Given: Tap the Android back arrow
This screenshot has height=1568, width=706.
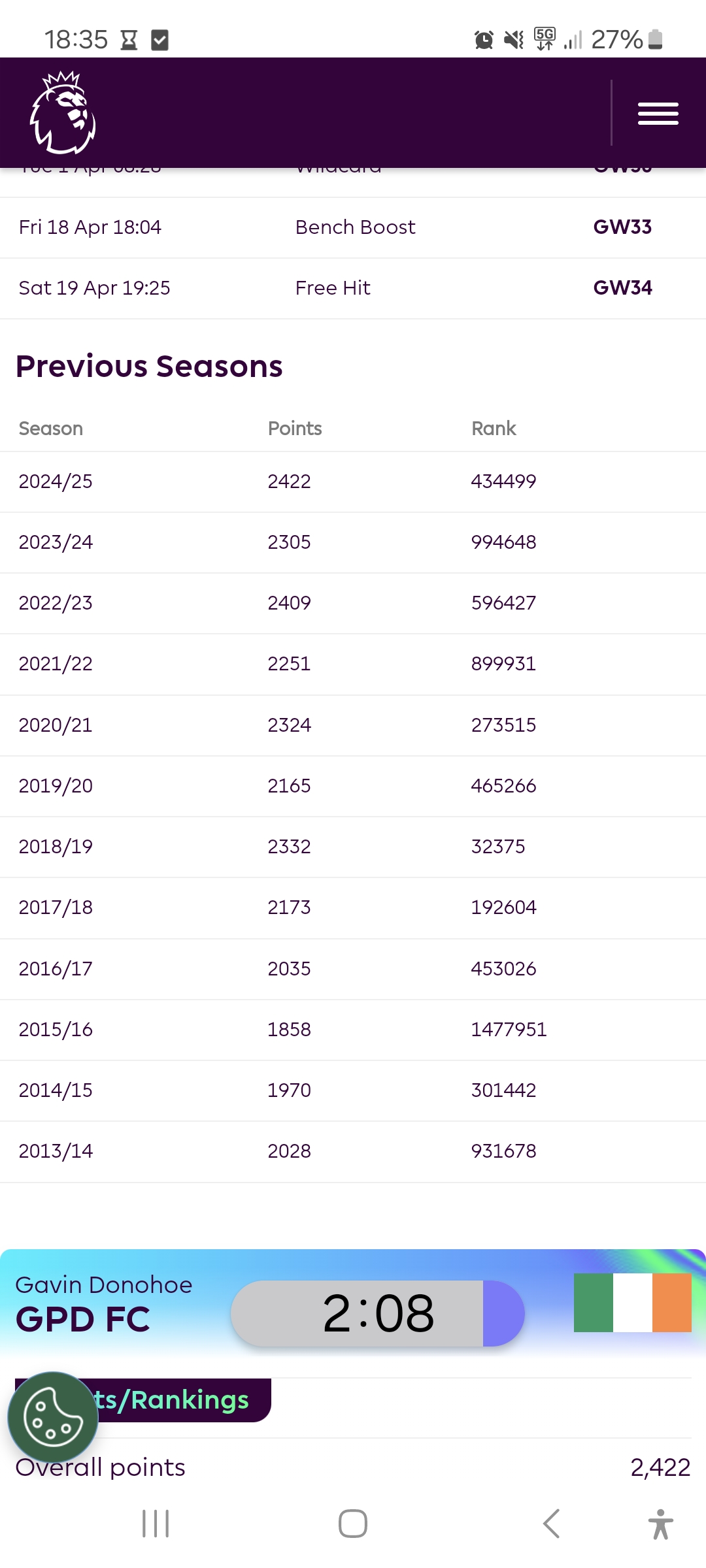Looking at the screenshot, I should coord(551,1524).
